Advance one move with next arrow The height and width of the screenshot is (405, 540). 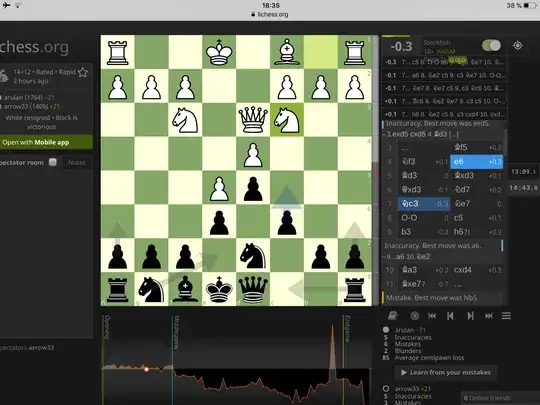coord(470,316)
